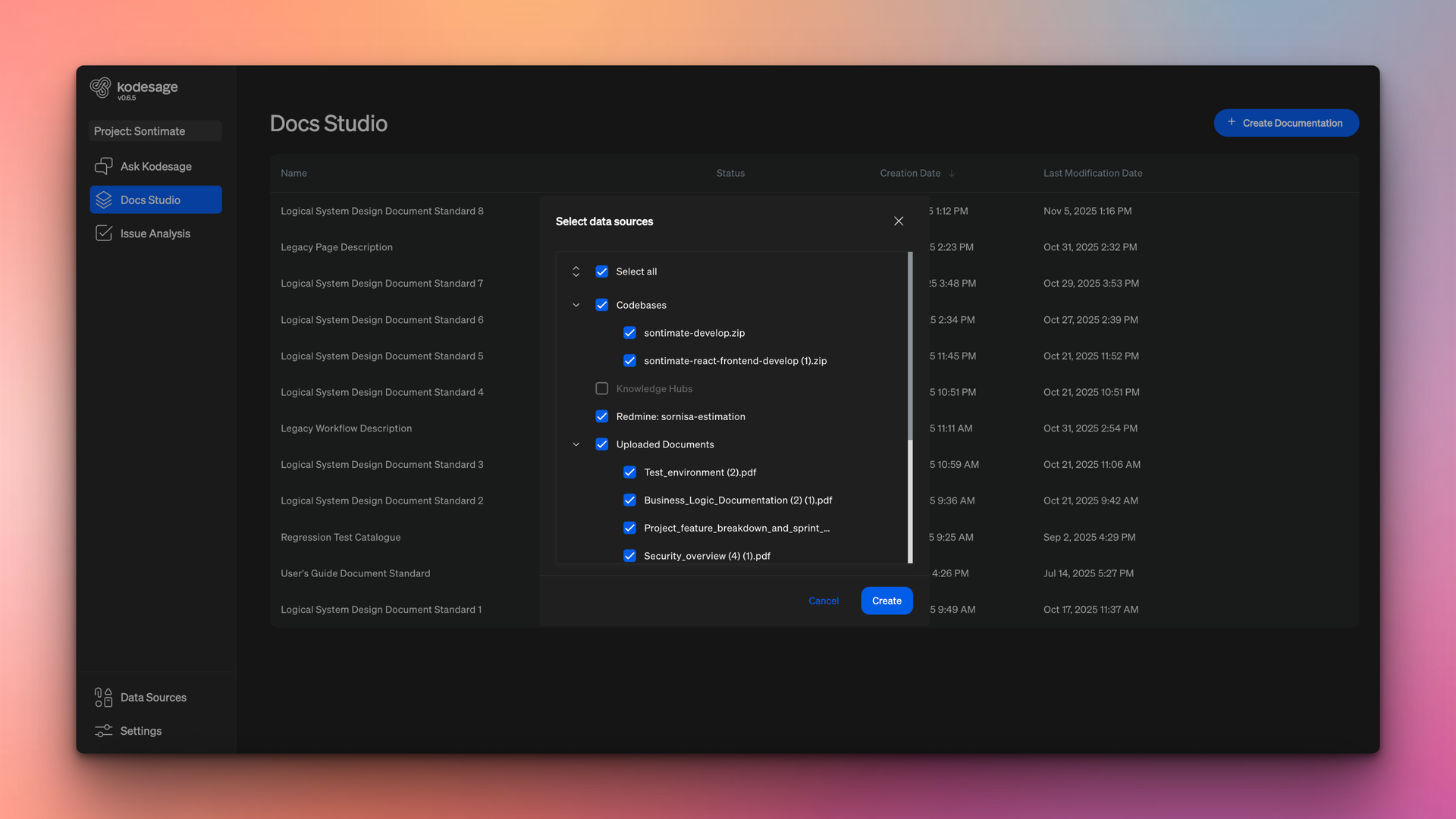Click the Settings sliders icon
This screenshot has height=819, width=1456.
point(102,730)
